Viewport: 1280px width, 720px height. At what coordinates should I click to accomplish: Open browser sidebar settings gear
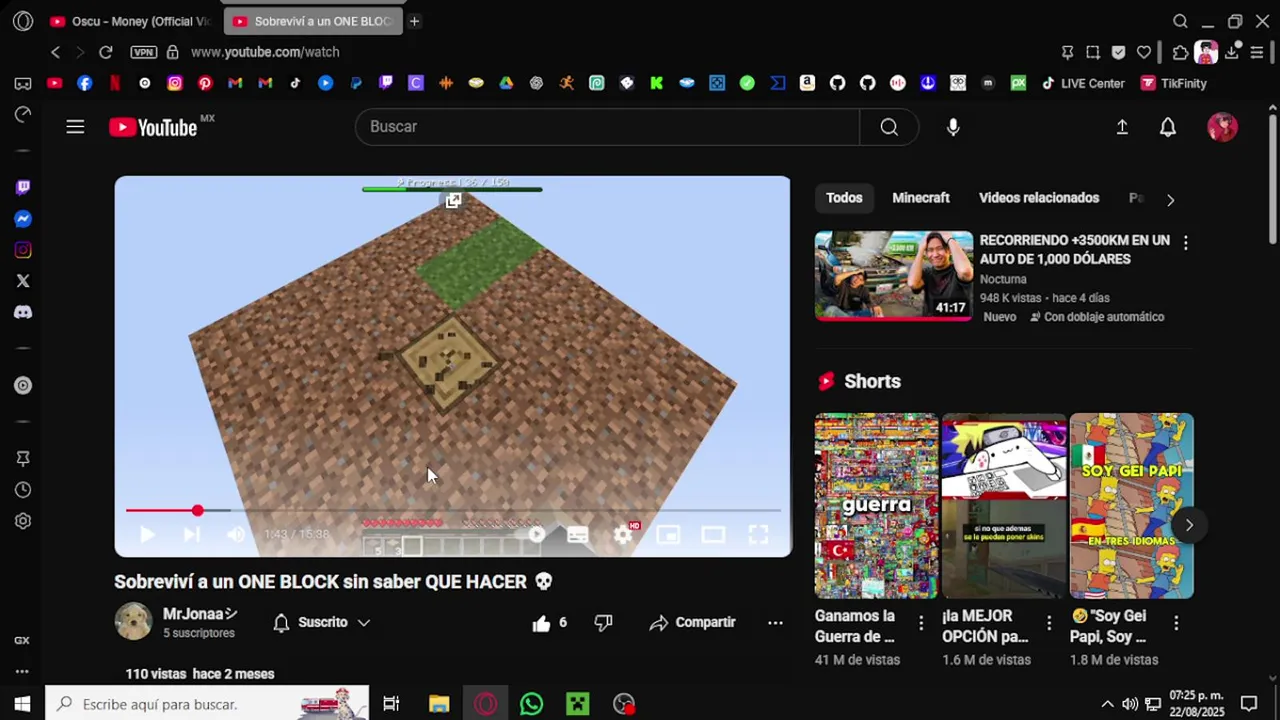(x=23, y=521)
